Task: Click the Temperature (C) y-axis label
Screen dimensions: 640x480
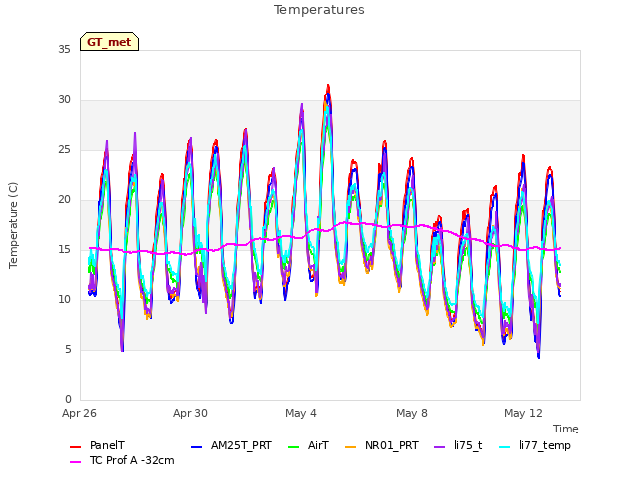Action: tap(13, 225)
